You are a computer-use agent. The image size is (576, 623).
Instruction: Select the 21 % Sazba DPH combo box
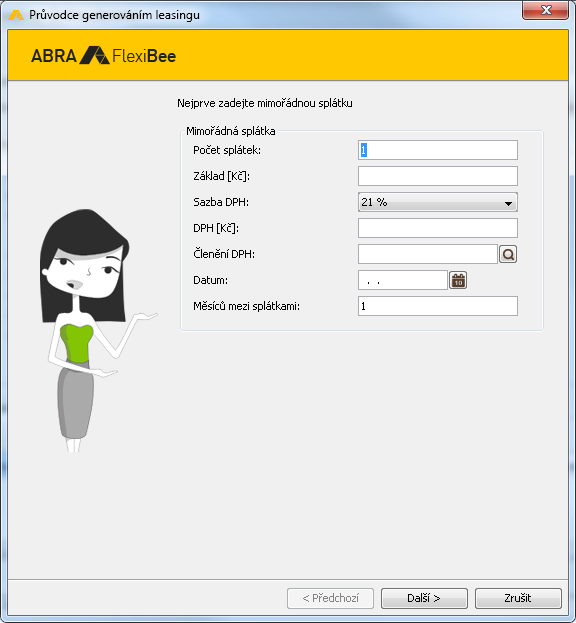point(438,202)
